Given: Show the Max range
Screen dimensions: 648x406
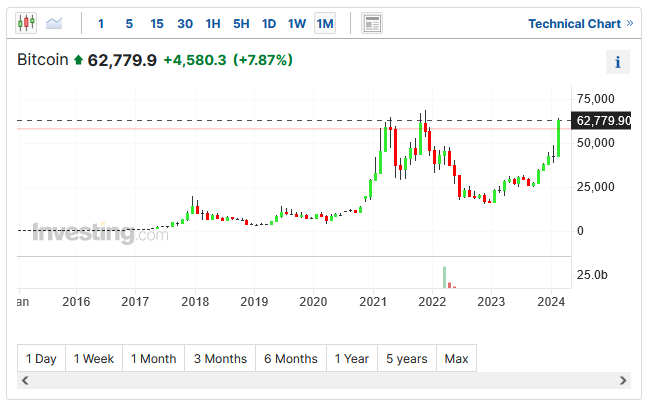Looking at the screenshot, I should pyautogui.click(x=456, y=358).
